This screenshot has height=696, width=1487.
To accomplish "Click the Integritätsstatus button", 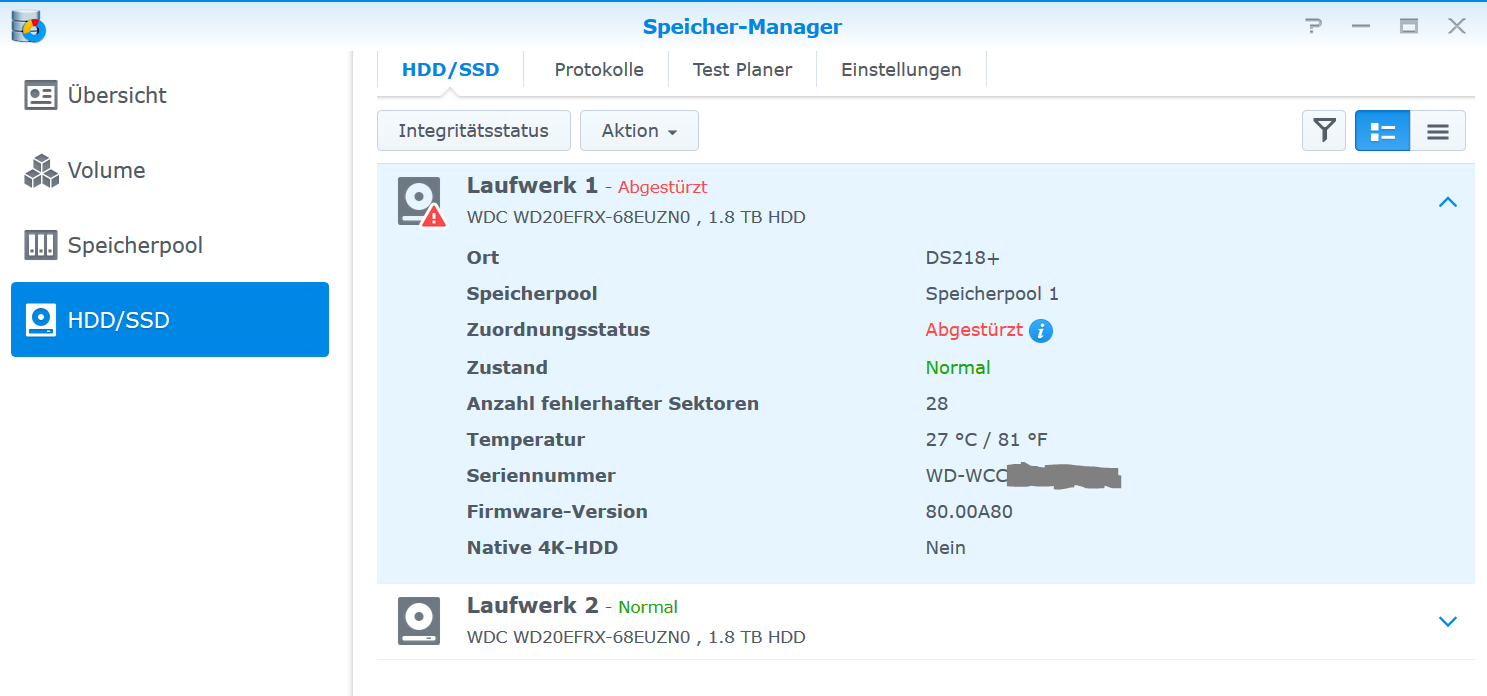I will 474,131.
